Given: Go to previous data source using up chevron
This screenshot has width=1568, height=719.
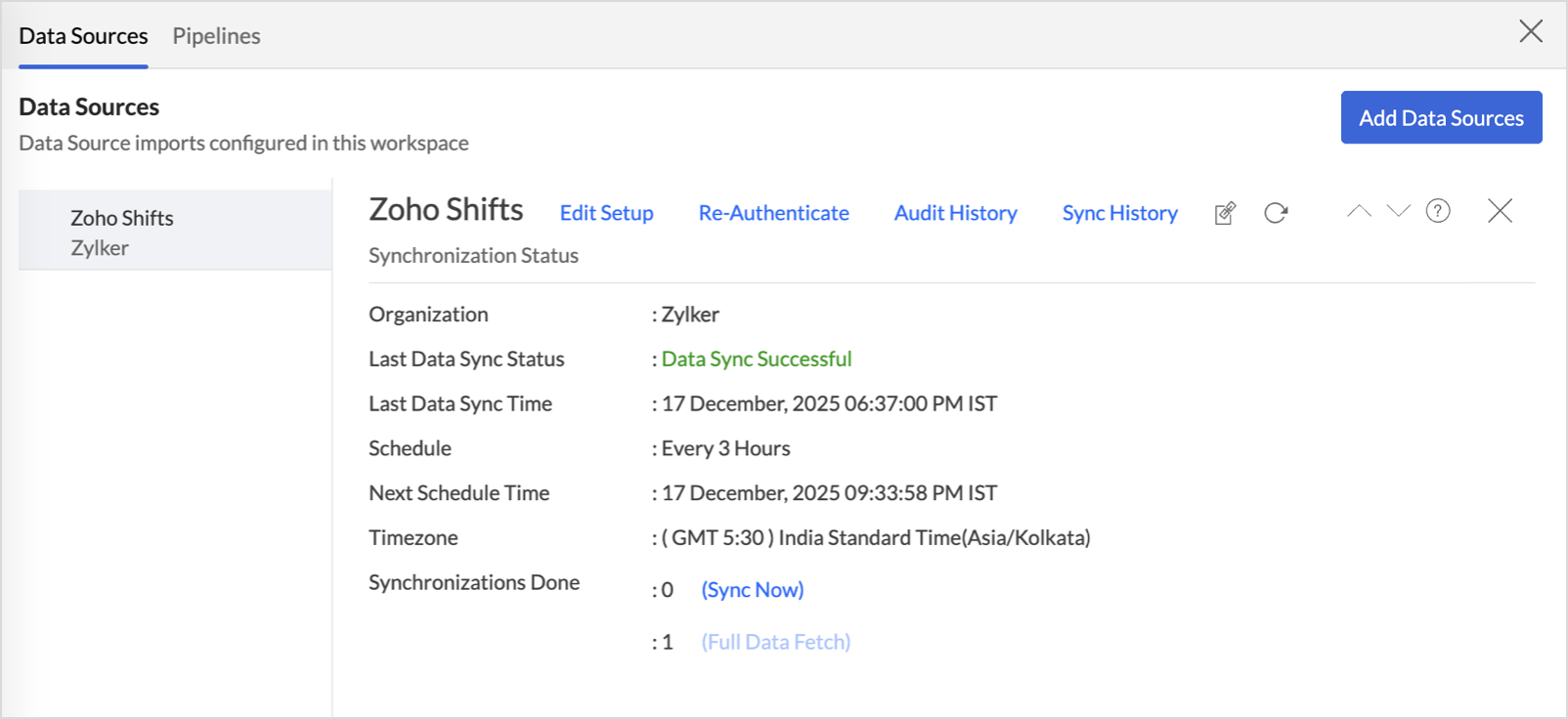Looking at the screenshot, I should (x=1359, y=211).
